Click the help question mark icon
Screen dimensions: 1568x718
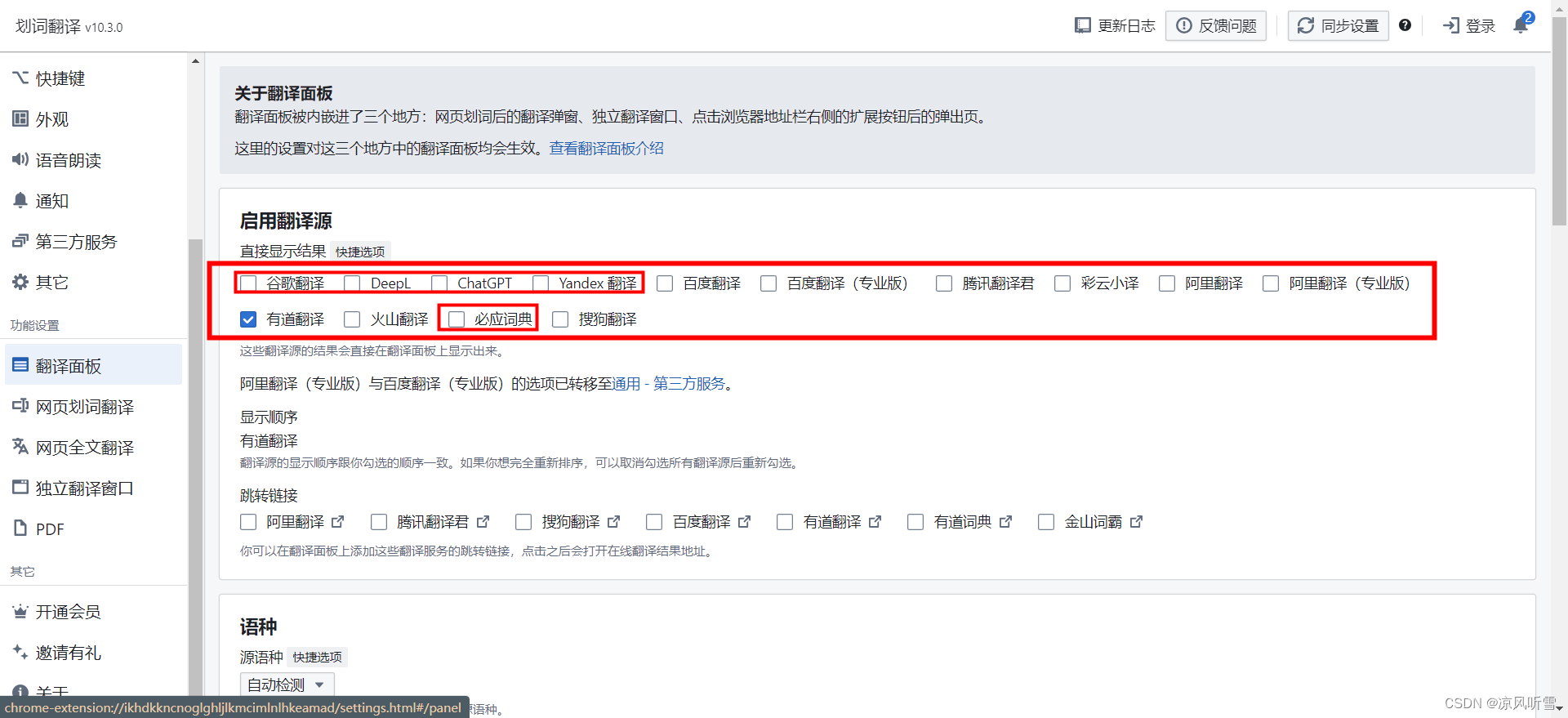[1405, 25]
